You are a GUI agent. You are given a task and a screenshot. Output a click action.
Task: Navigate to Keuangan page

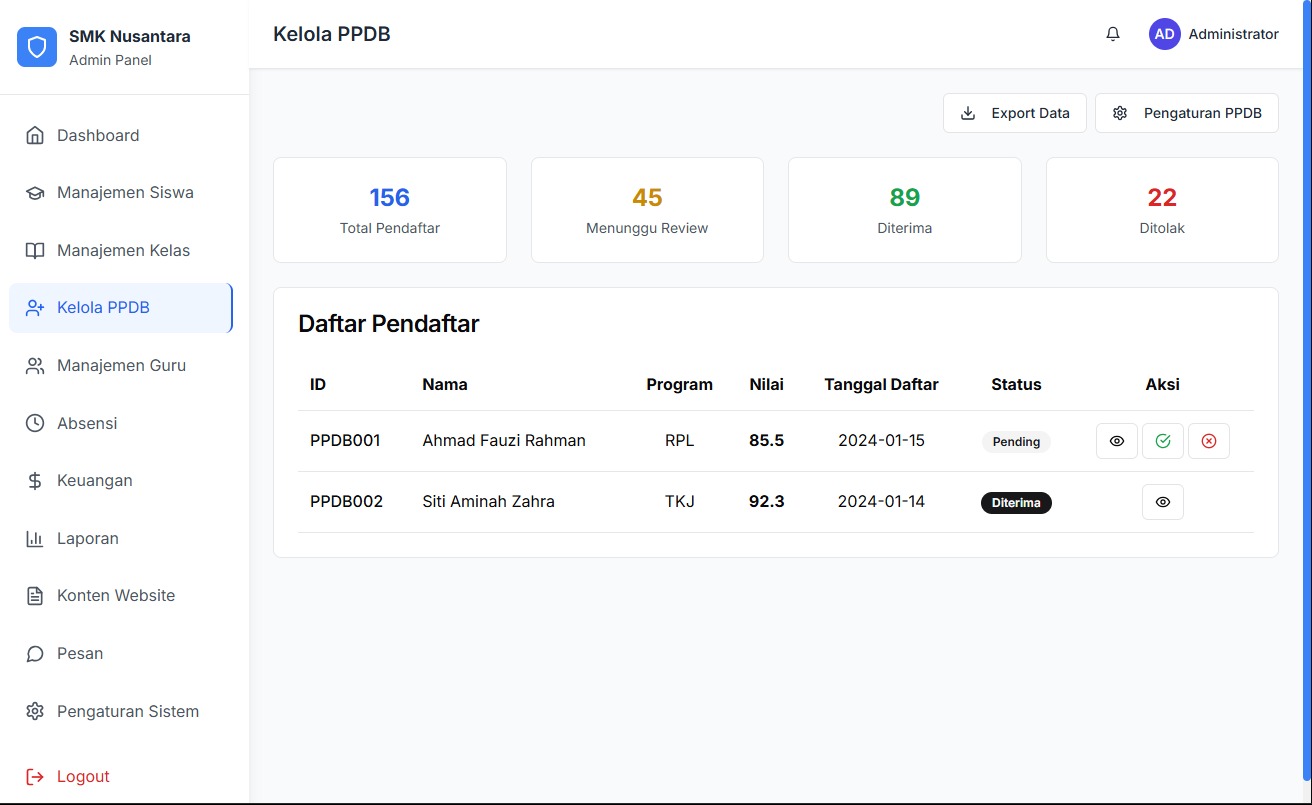pos(94,481)
